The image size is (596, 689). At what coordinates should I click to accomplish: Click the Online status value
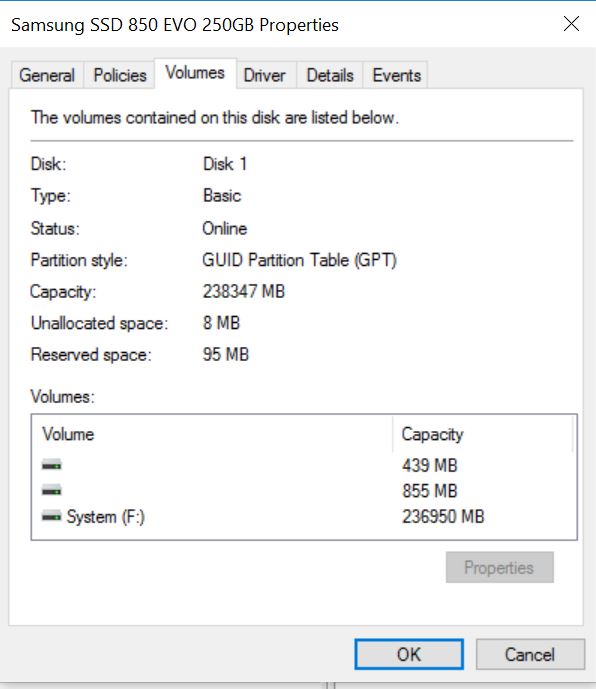(225, 228)
